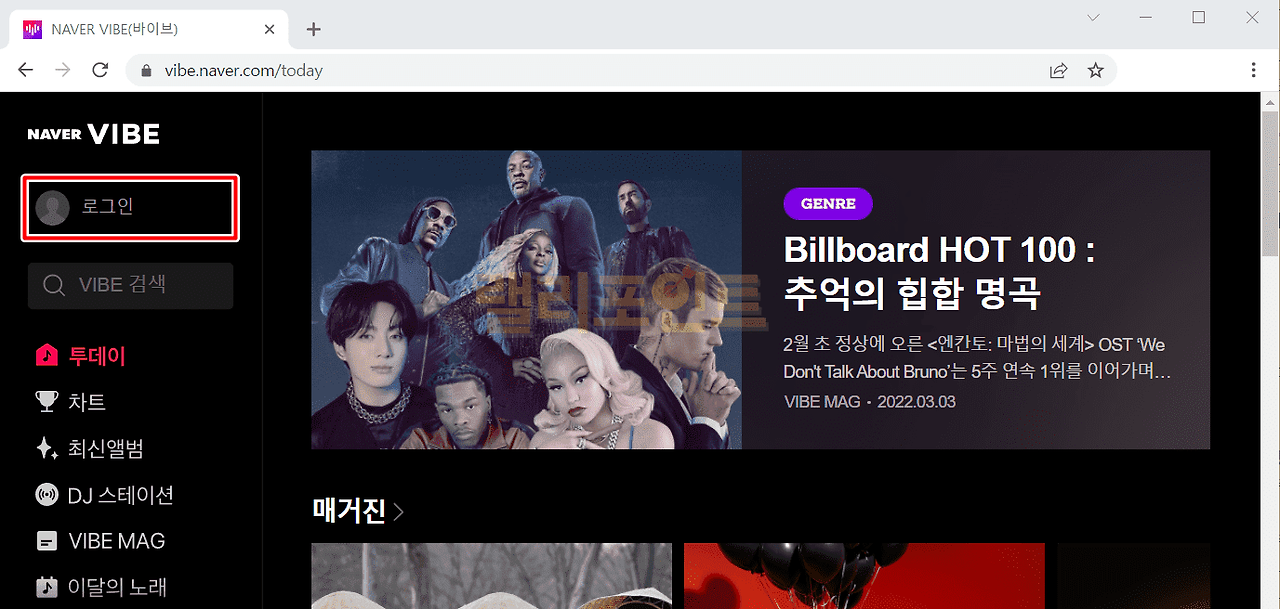
Task: Click the 로그인 login button
Action: point(130,208)
